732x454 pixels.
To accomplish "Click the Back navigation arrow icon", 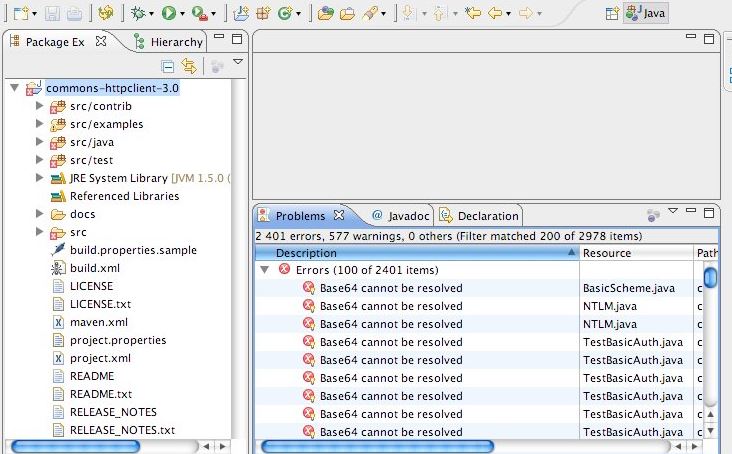I will pos(495,13).
